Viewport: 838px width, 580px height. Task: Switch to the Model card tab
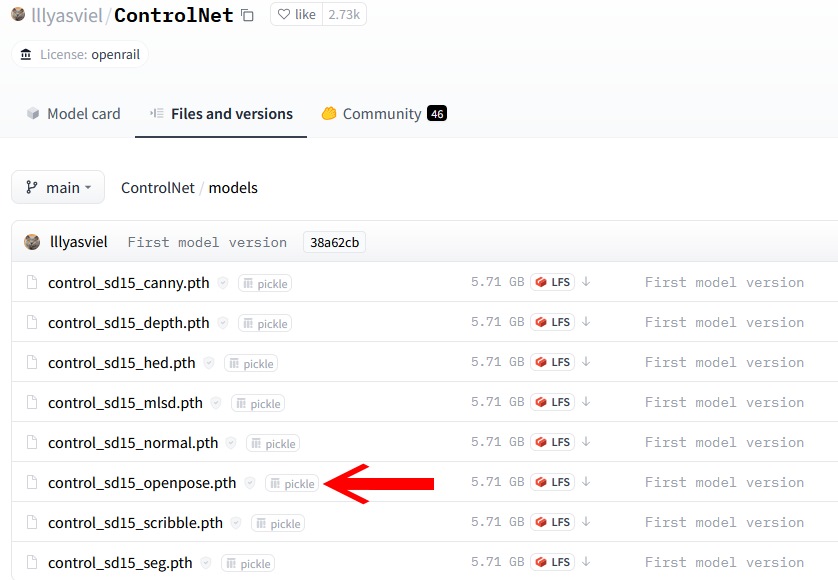click(x=73, y=114)
